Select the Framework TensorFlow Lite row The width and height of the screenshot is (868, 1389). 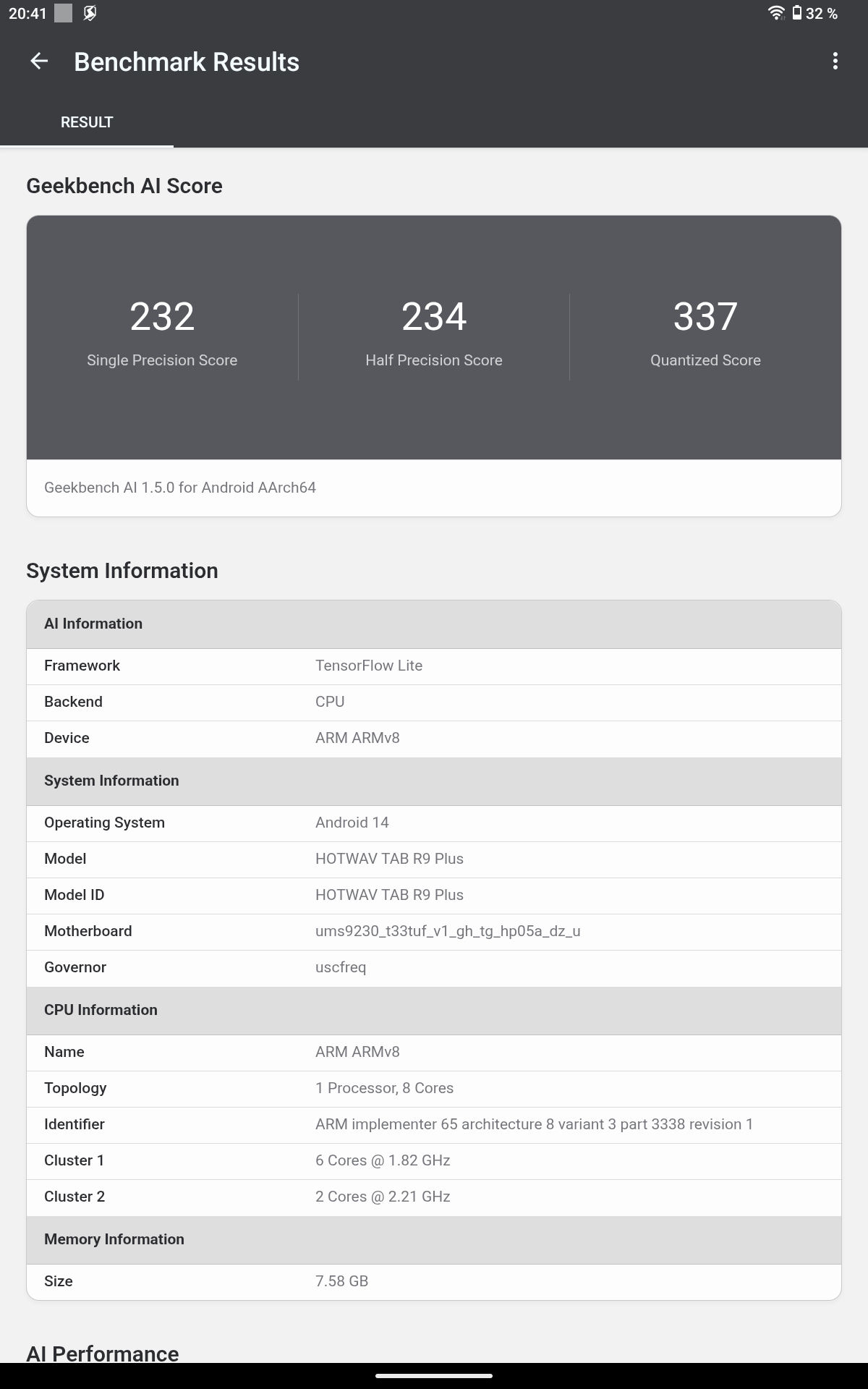click(434, 666)
